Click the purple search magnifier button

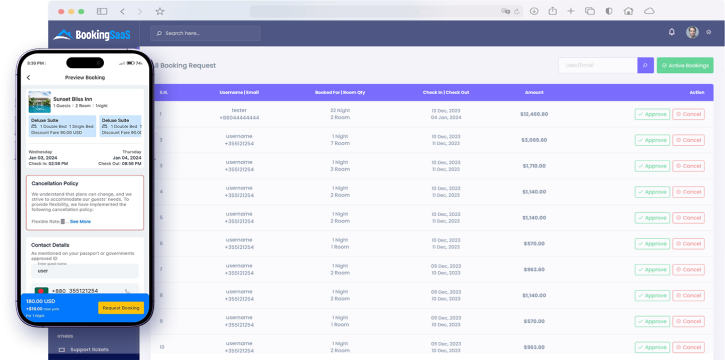[645, 65]
